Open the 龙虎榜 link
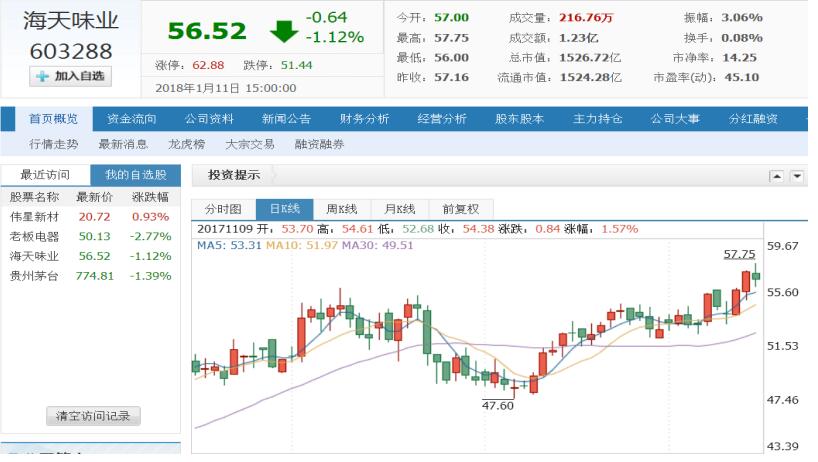Viewport: 818px width, 462px height. (x=186, y=144)
